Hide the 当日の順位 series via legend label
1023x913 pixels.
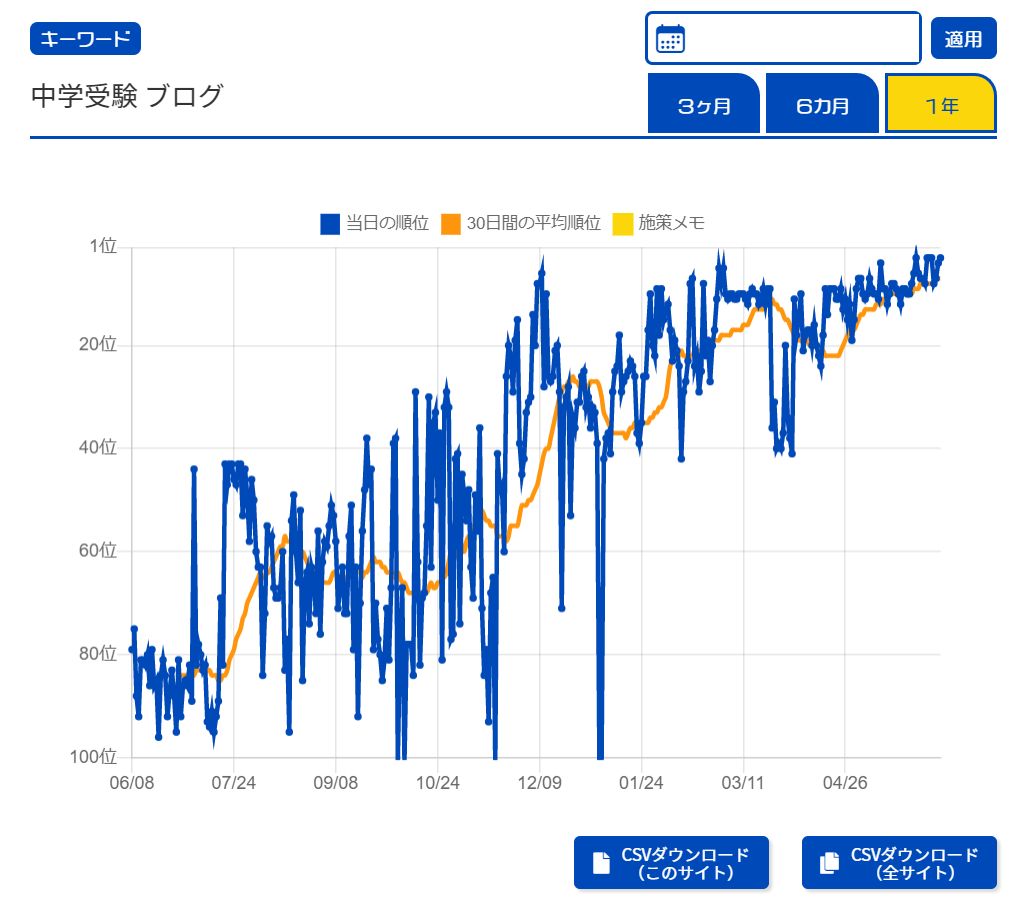click(387, 224)
